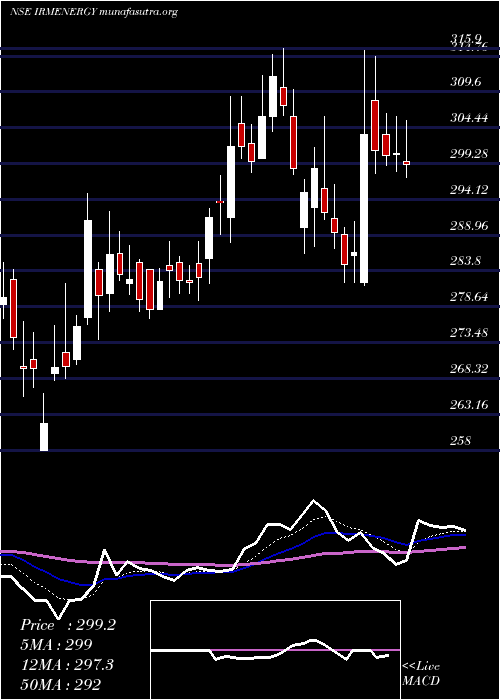Click the 288.96 price axis label
The image size is (500, 700).
(x=469, y=226)
